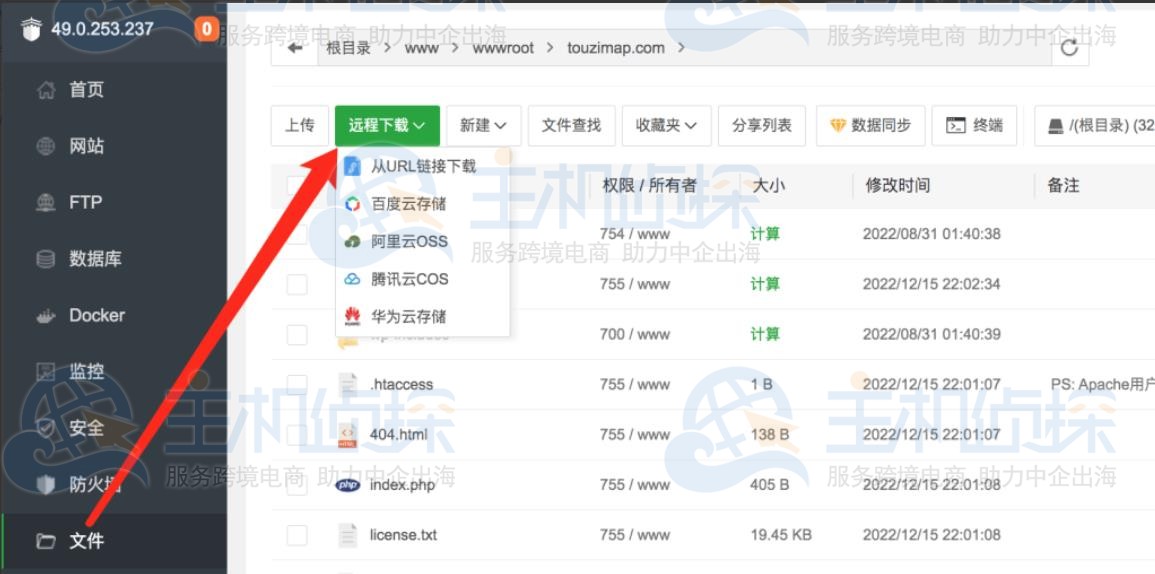This screenshot has height=574, width=1155.
Task: Click the 备注 notes column header
Action: 1063,185
